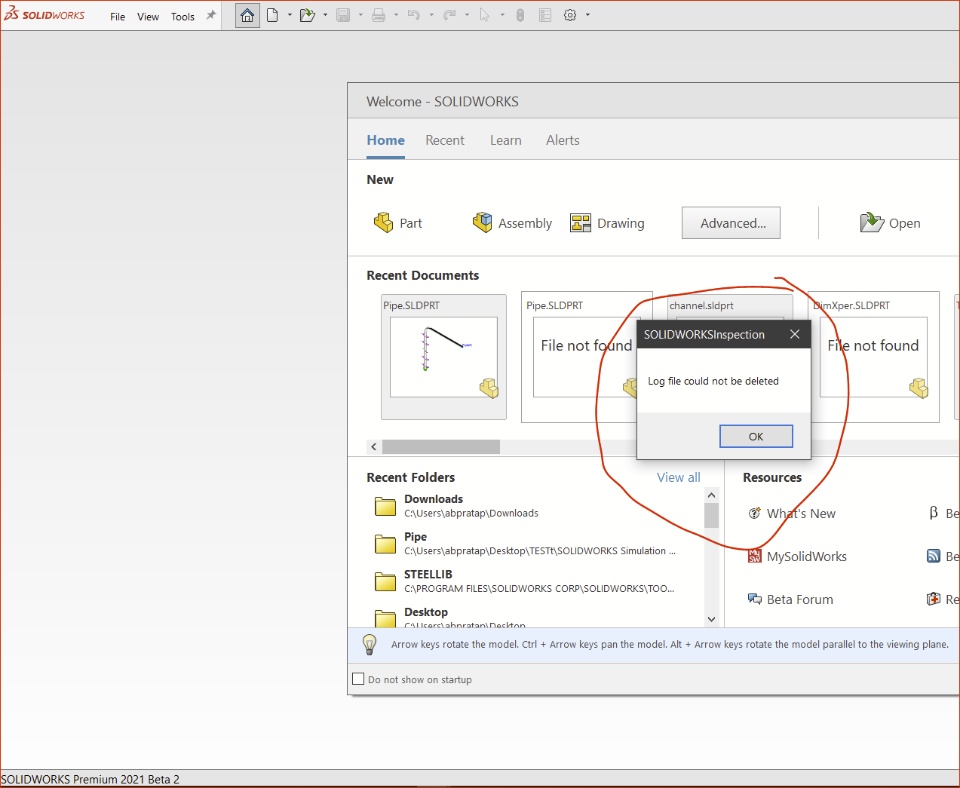This screenshot has width=960, height=788.
Task: Switch to the Alerts tab
Action: [x=563, y=140]
